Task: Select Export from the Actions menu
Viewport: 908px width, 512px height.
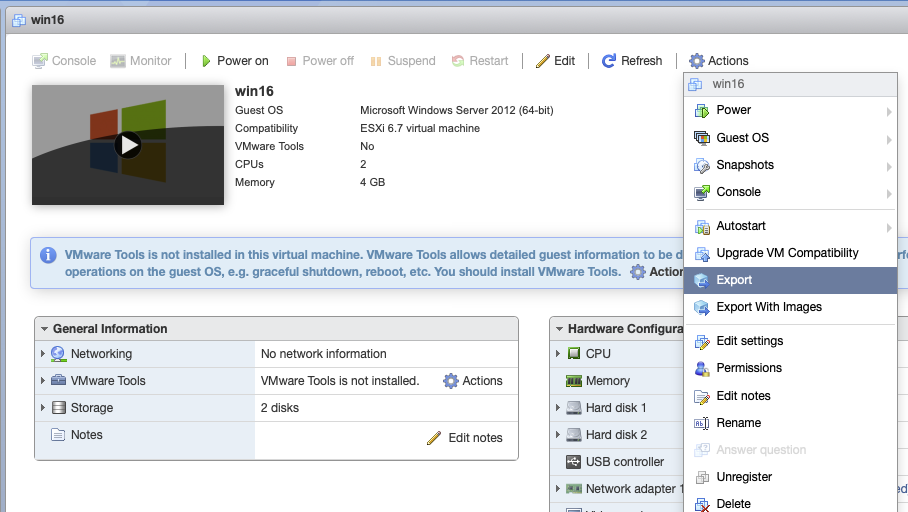Action: pyautogui.click(x=734, y=280)
